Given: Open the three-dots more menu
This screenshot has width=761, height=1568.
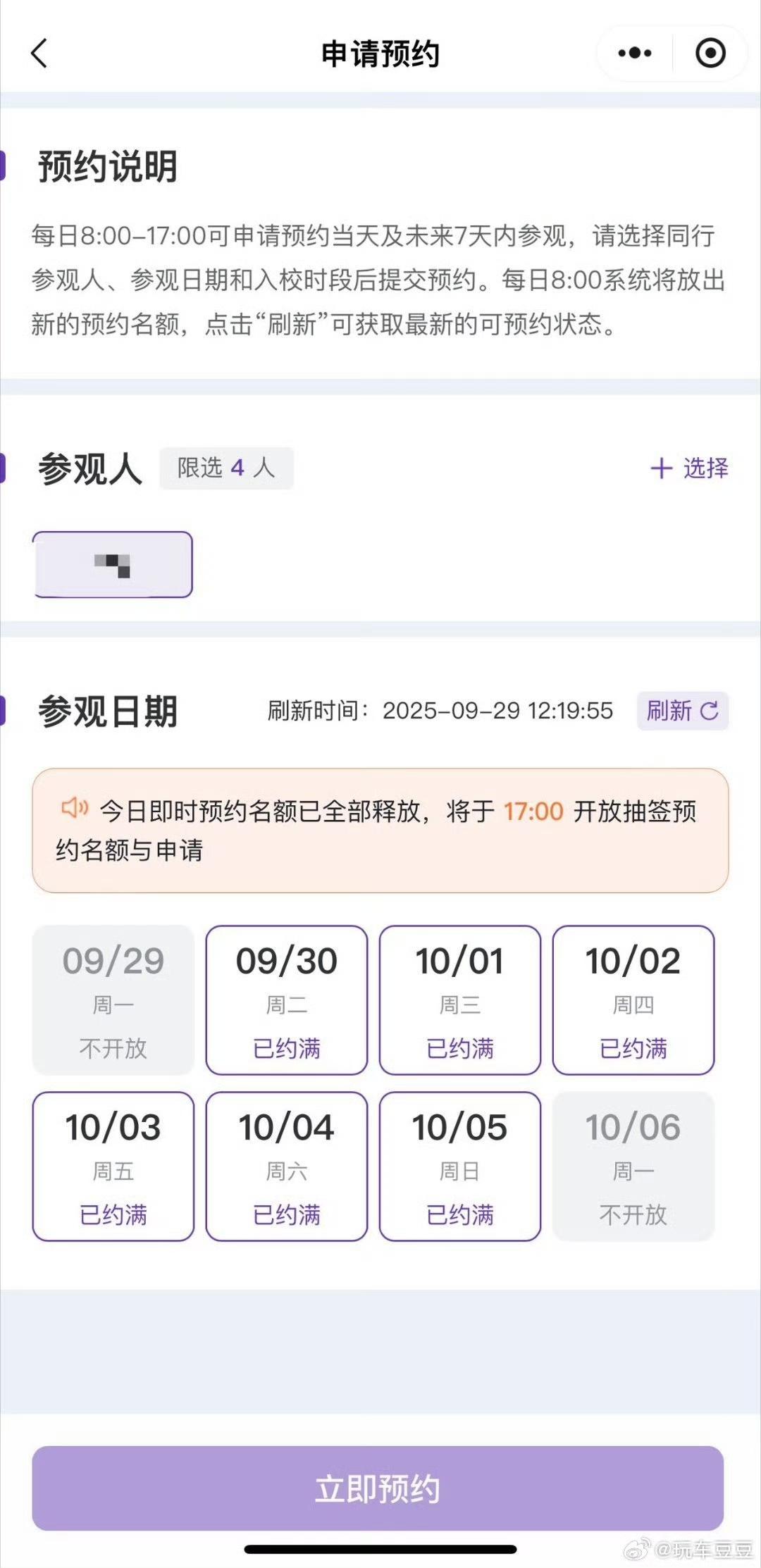Looking at the screenshot, I should 634,53.
